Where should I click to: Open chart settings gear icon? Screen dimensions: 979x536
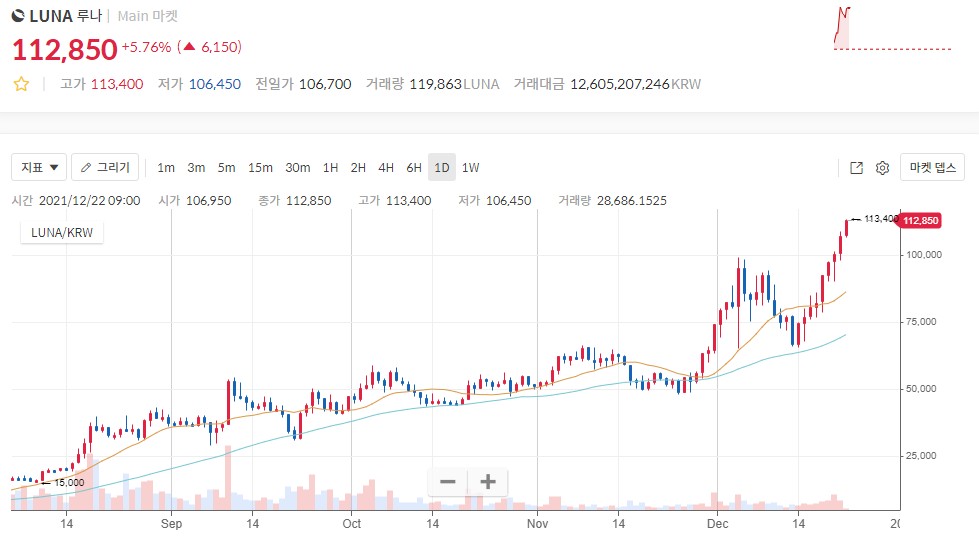point(883,168)
